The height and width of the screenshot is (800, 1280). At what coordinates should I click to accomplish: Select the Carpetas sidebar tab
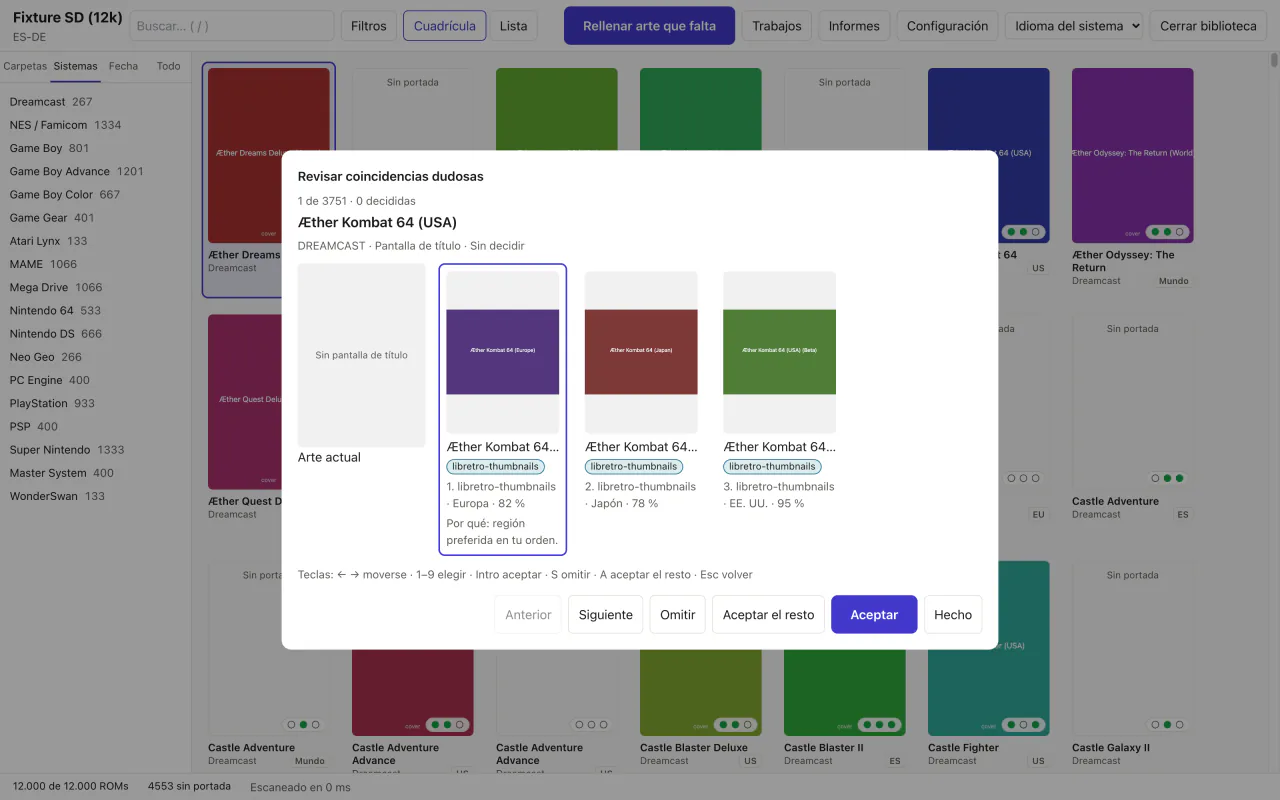[25, 66]
